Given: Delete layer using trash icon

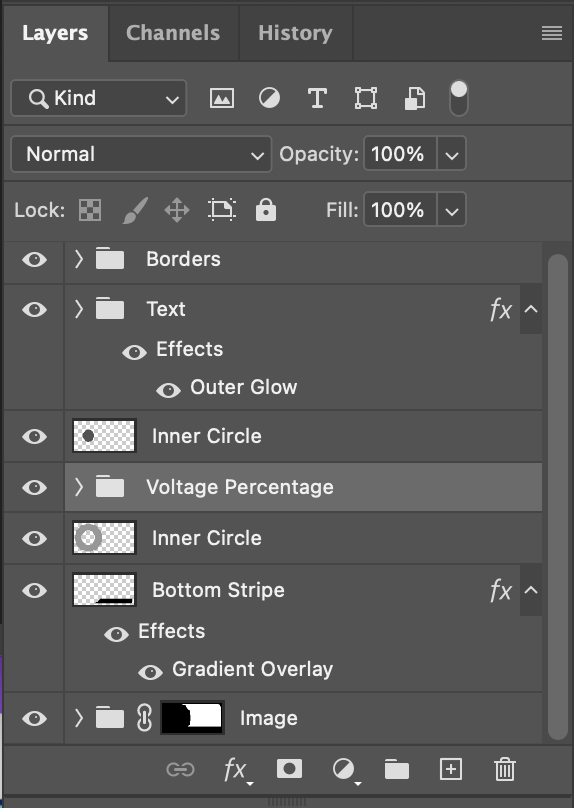Looking at the screenshot, I should point(504,769).
